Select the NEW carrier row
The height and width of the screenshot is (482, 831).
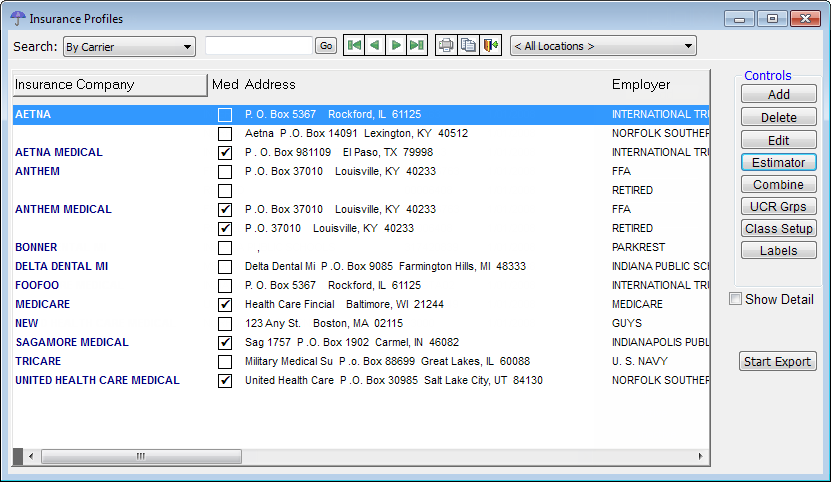pos(26,323)
